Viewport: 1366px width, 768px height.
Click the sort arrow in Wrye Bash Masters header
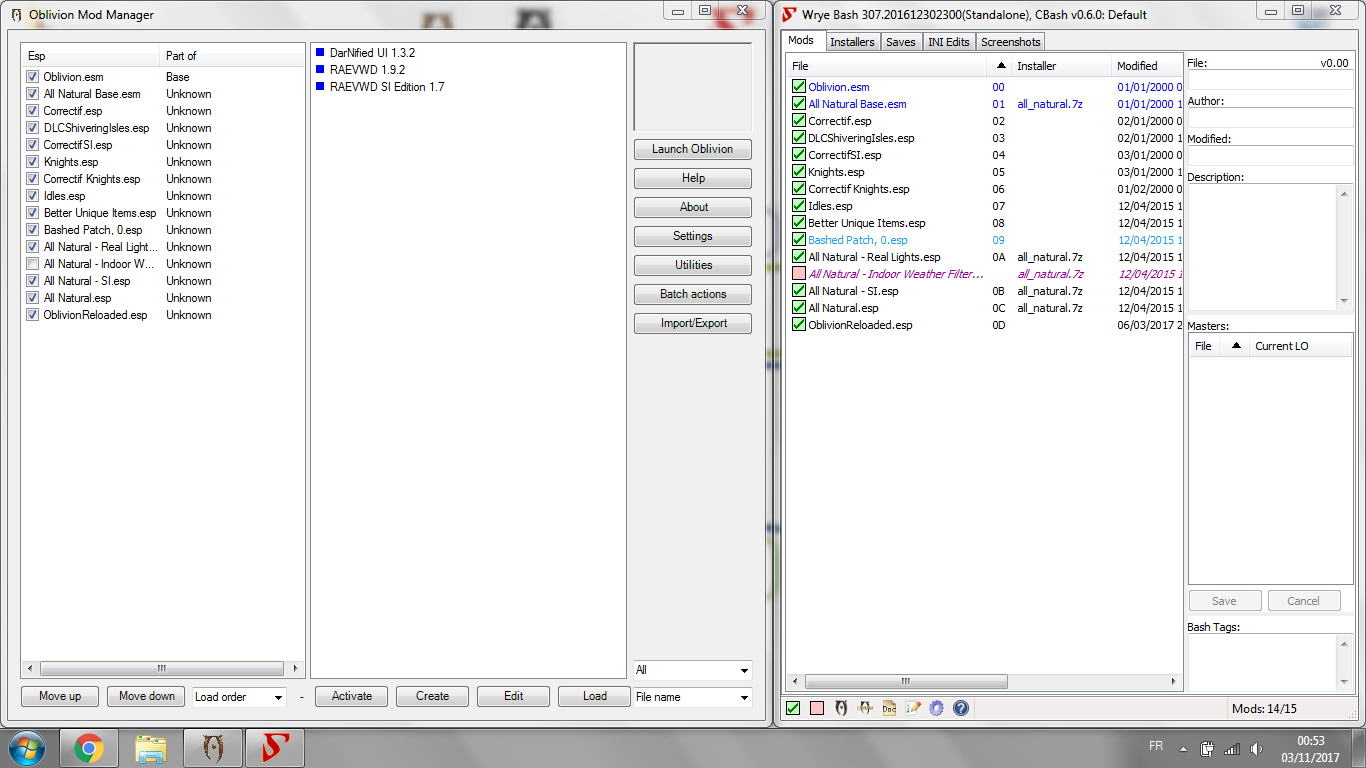[1235, 346]
